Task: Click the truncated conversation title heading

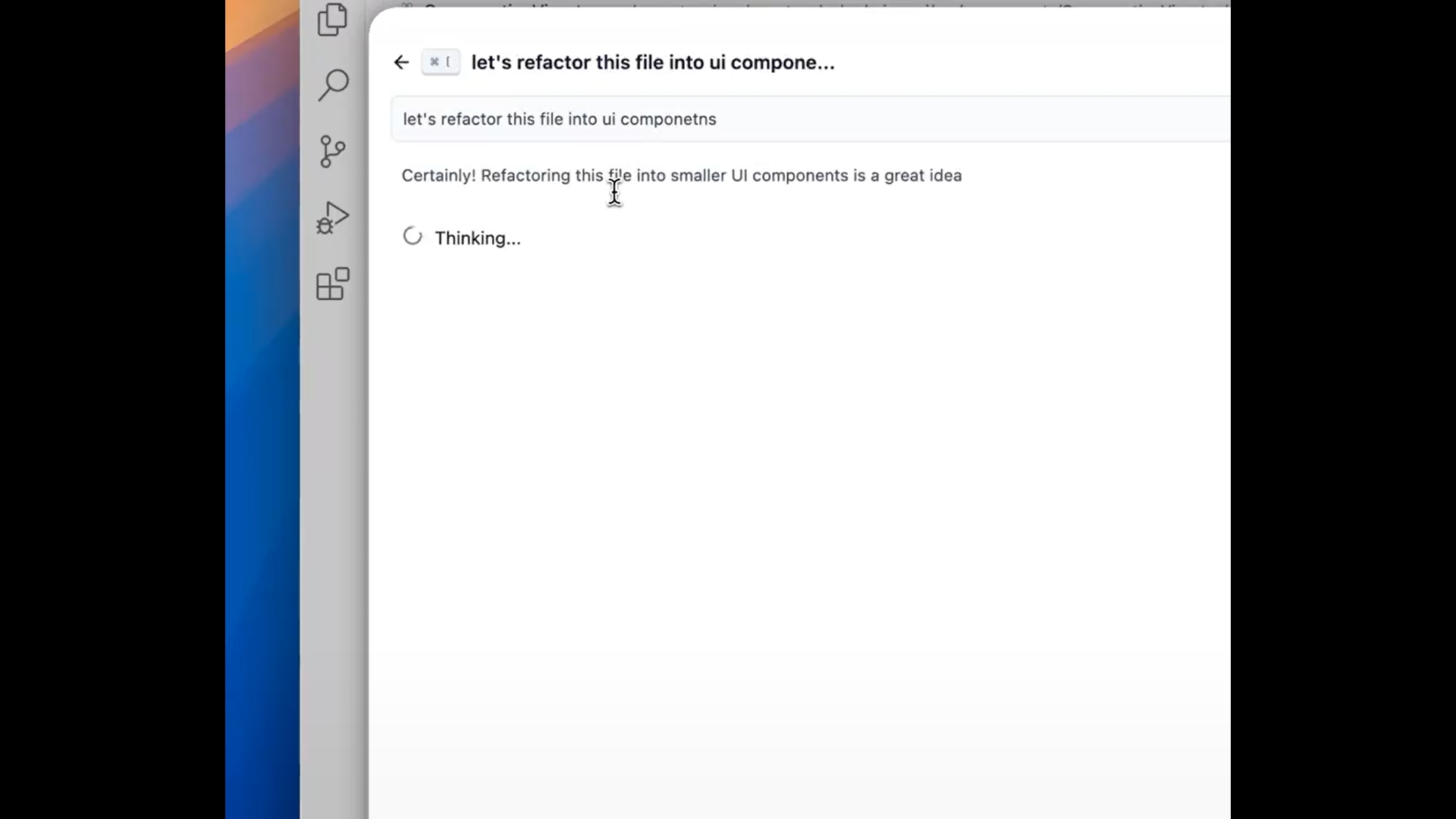Action: coord(652,62)
